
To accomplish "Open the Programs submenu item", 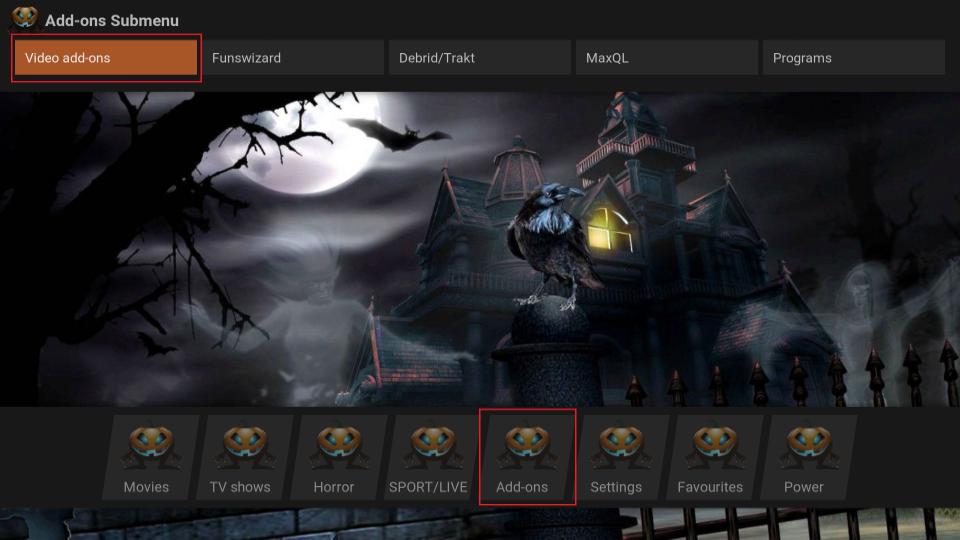I will [853, 58].
